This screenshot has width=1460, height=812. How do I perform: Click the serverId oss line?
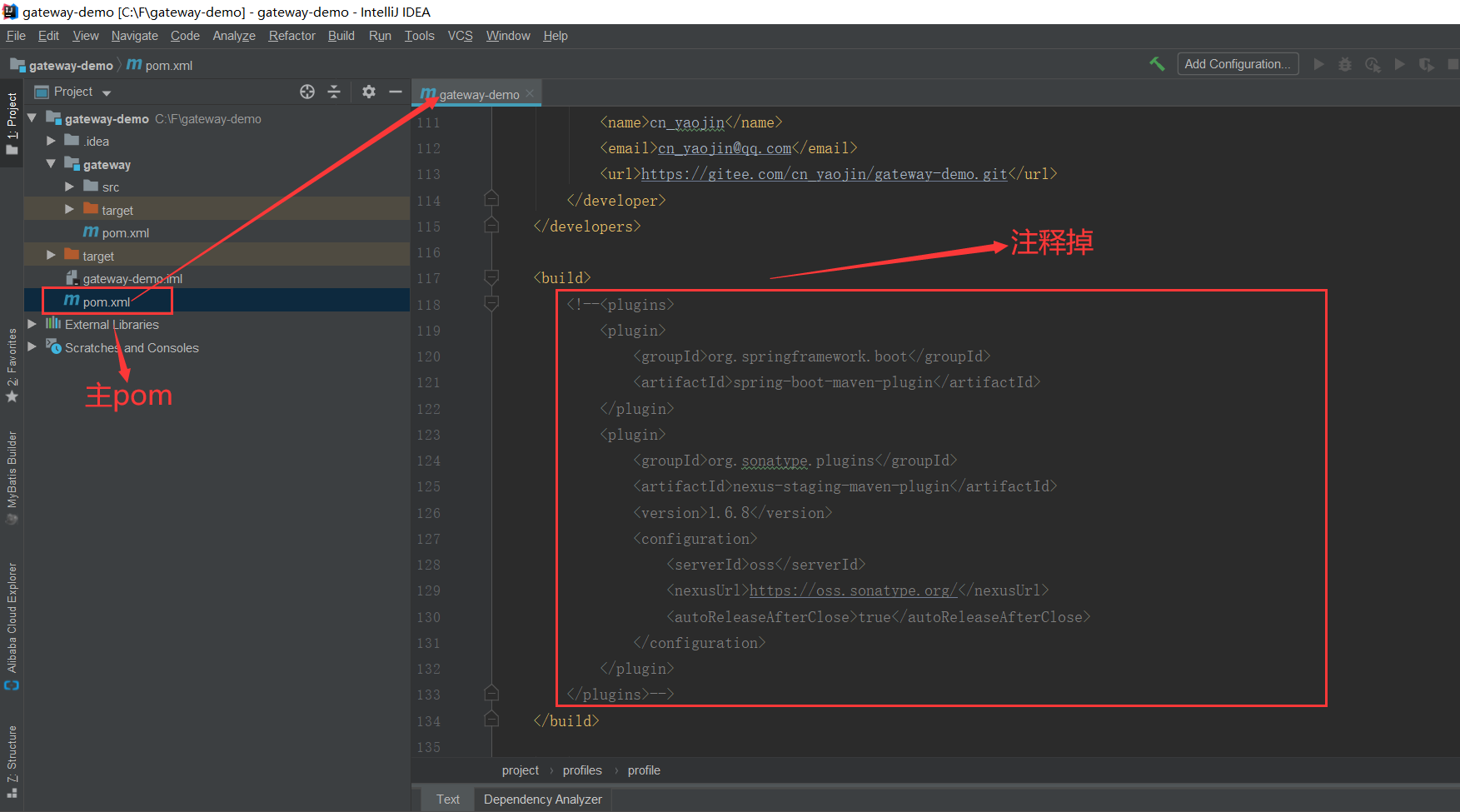(766, 565)
